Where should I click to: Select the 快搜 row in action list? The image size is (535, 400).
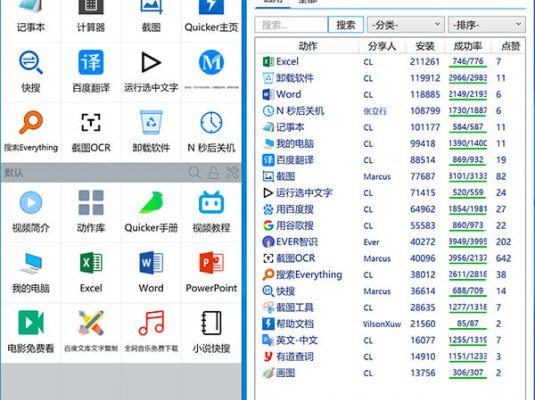[391, 291]
